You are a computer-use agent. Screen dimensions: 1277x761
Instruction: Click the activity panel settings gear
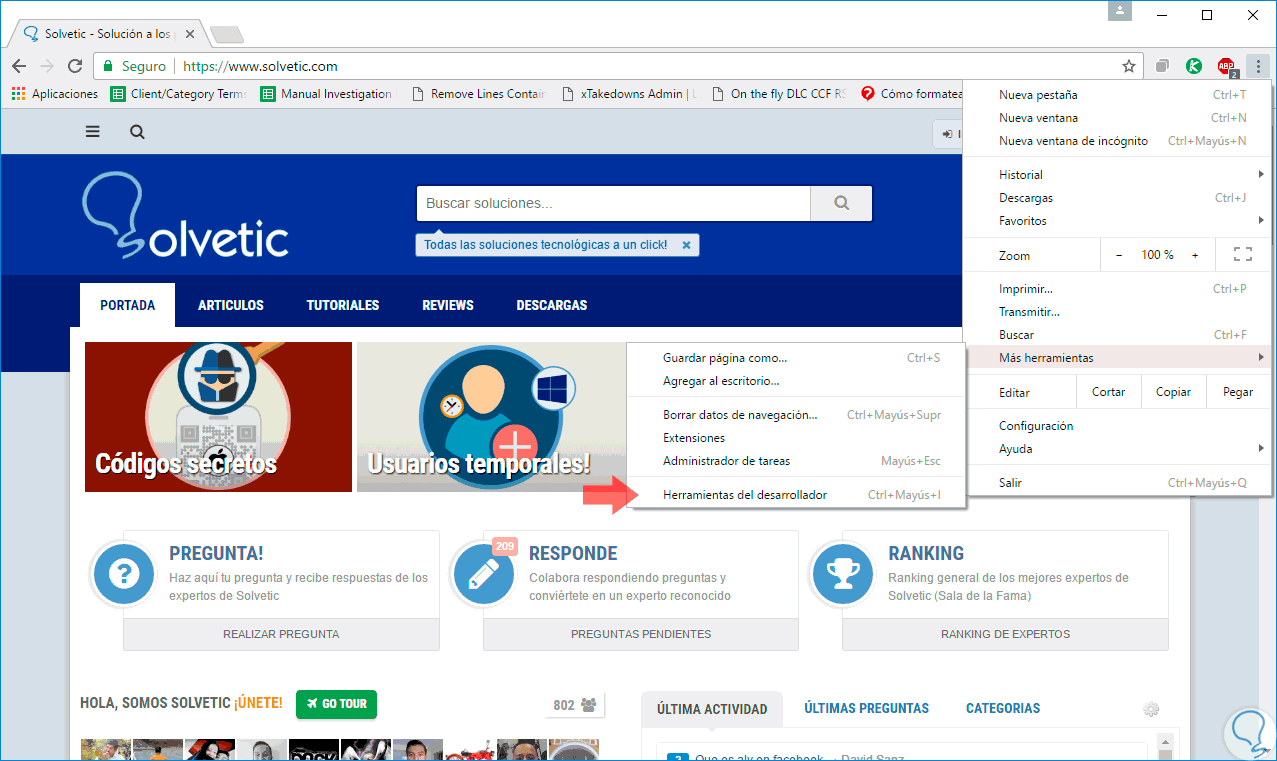(1151, 709)
